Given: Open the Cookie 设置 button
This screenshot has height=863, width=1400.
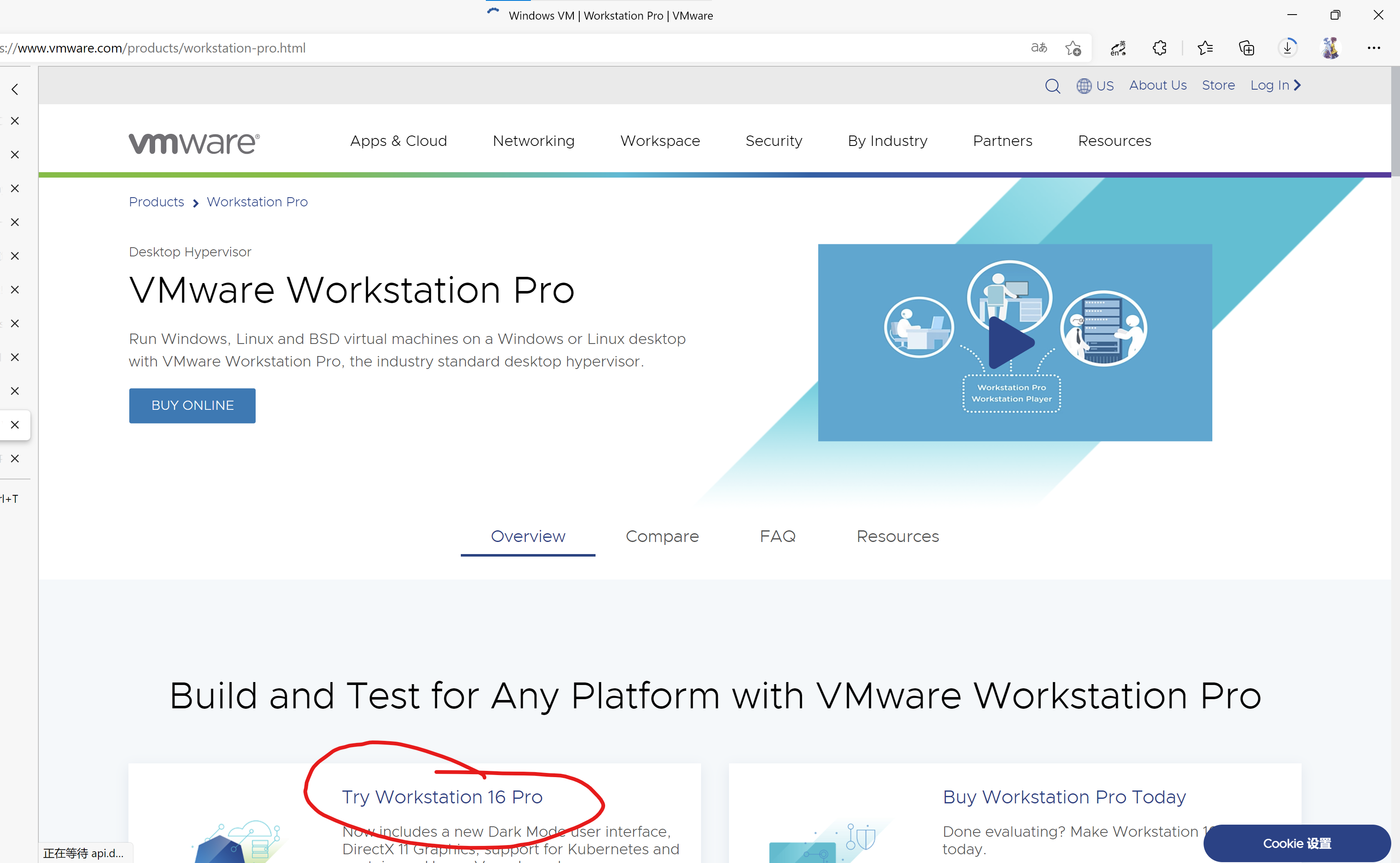Looking at the screenshot, I should click(1297, 843).
